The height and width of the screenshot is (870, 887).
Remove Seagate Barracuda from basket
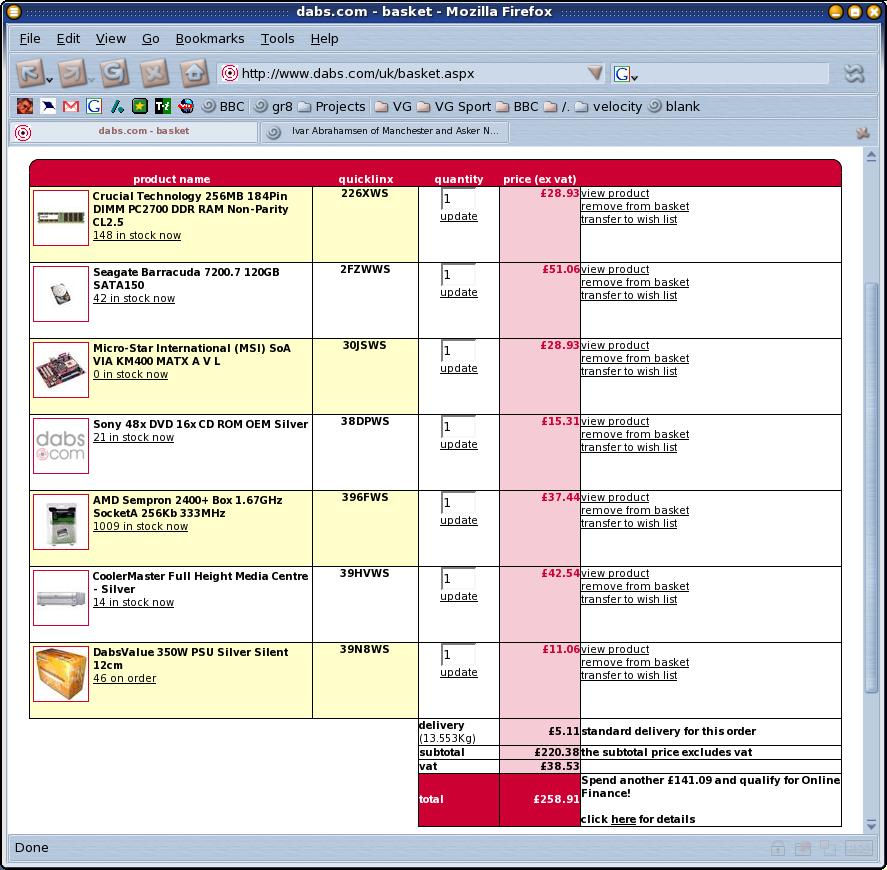(x=635, y=282)
